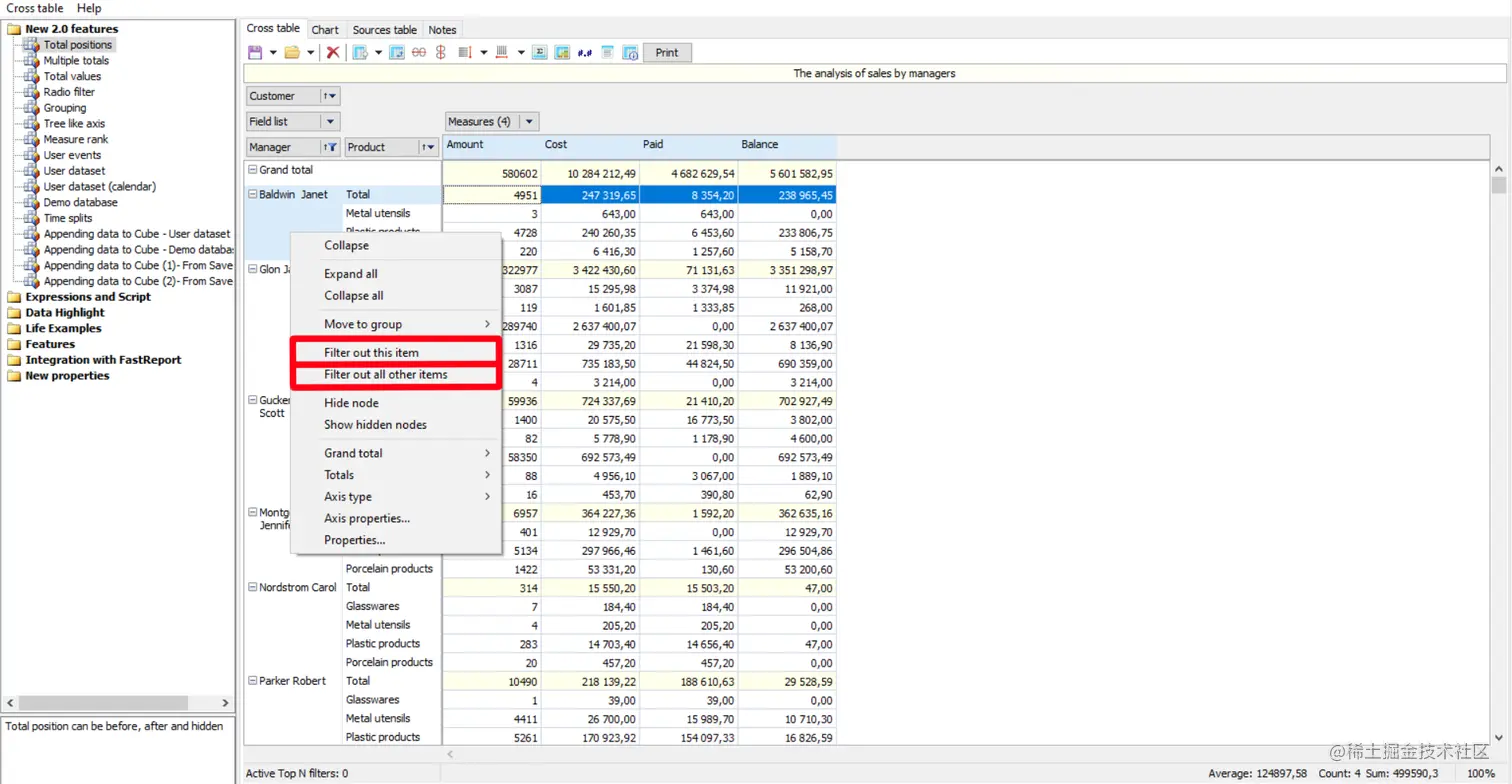Select Filter out this item
This screenshot has width=1512, height=784.
[396, 353]
